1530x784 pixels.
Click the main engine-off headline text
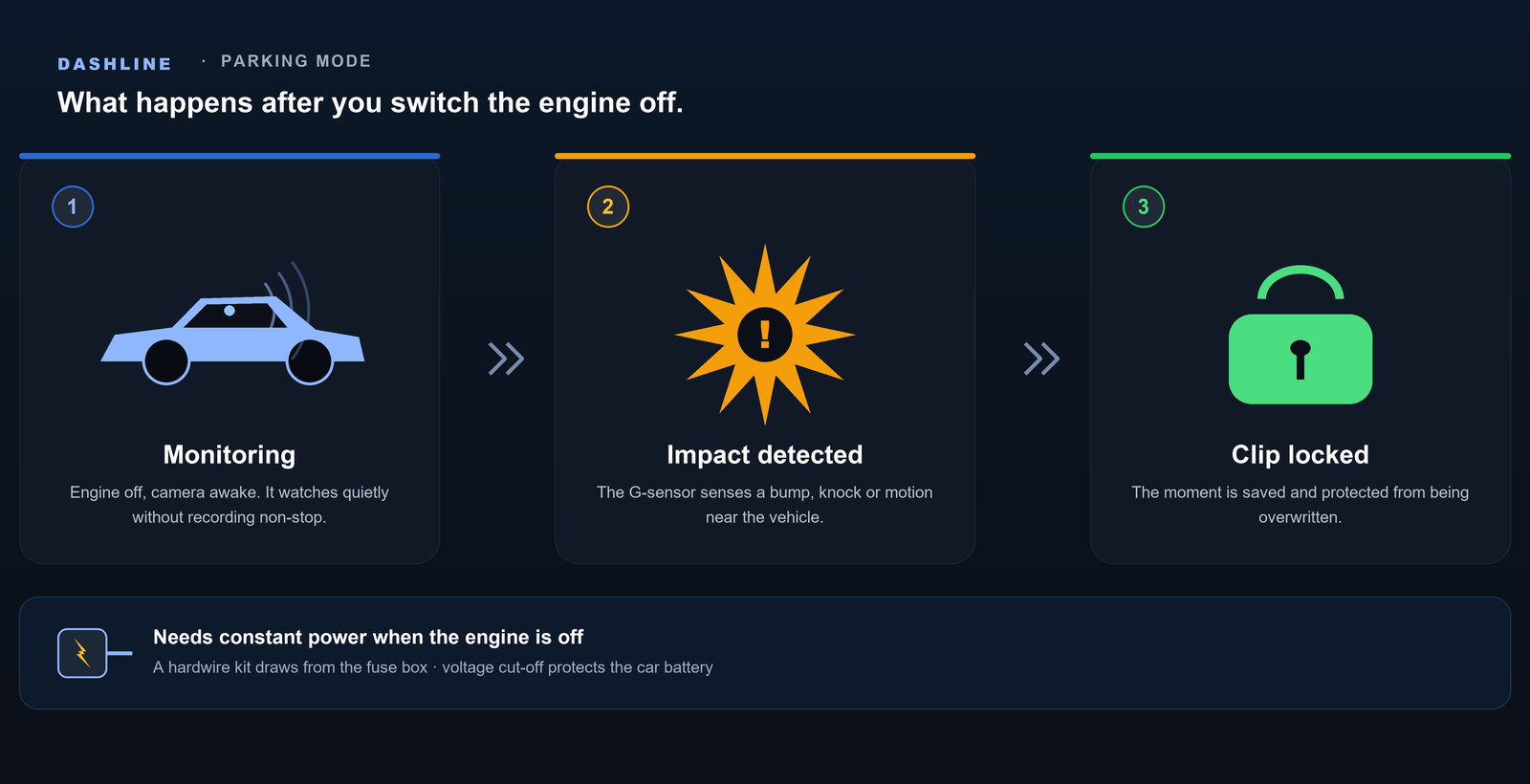coord(370,103)
